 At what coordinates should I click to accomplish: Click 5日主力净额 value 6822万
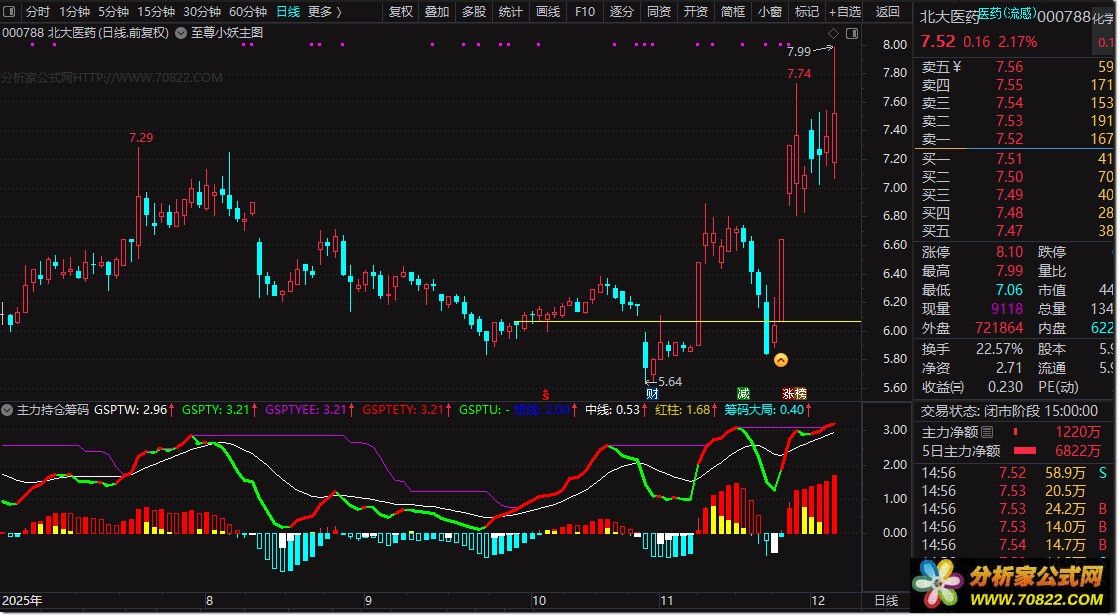(x=1078, y=451)
